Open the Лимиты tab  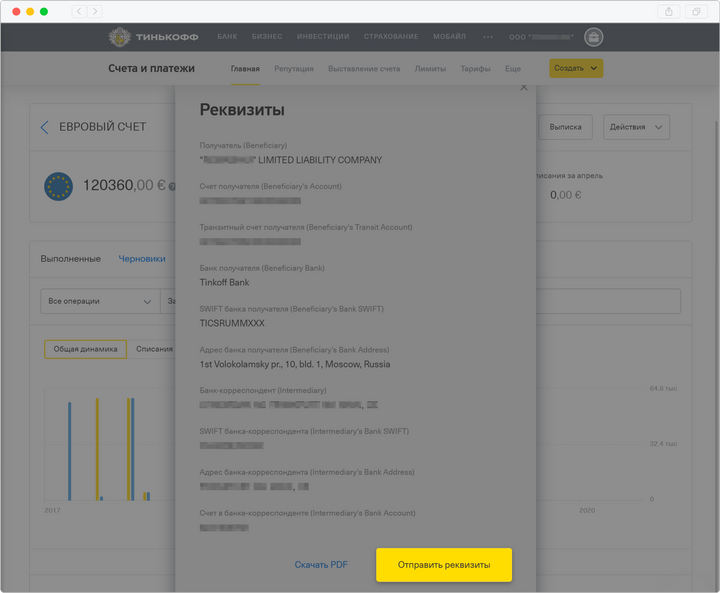(x=430, y=69)
